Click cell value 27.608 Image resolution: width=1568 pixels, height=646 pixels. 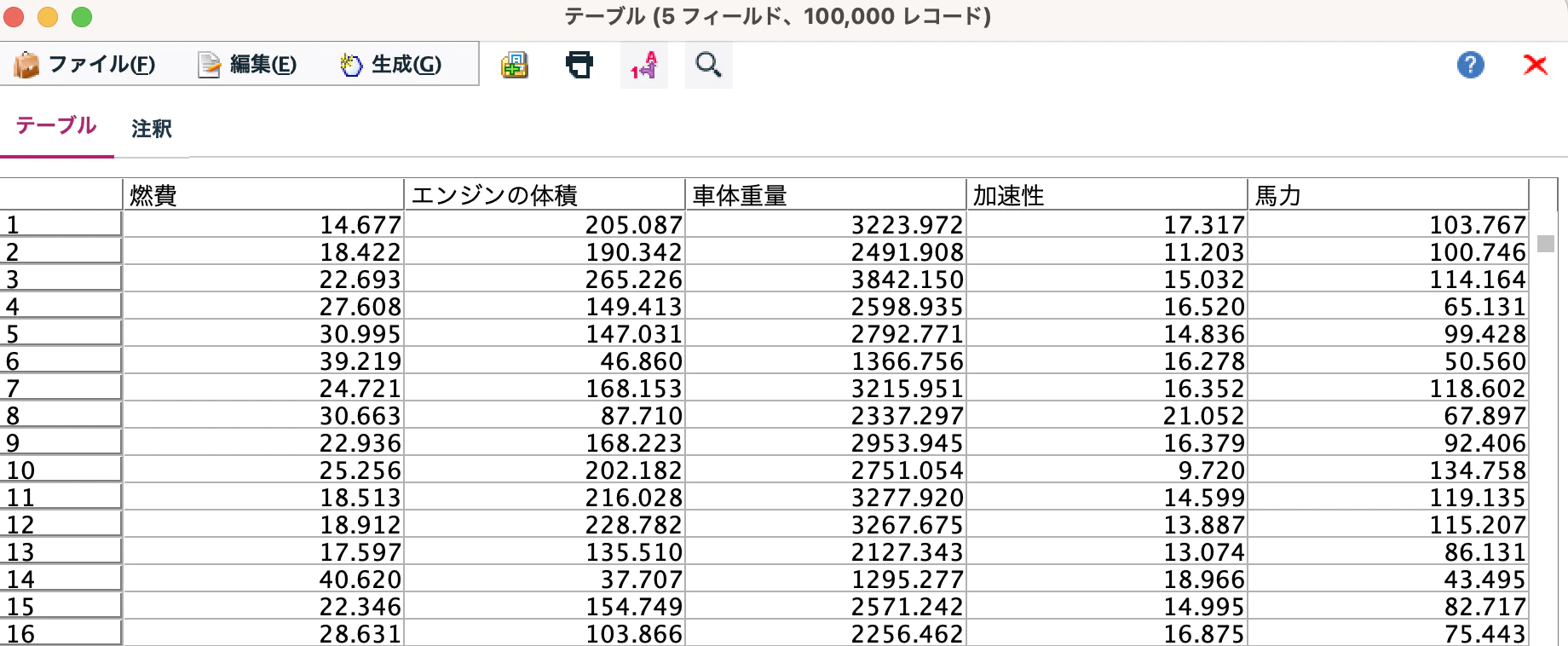click(x=360, y=307)
